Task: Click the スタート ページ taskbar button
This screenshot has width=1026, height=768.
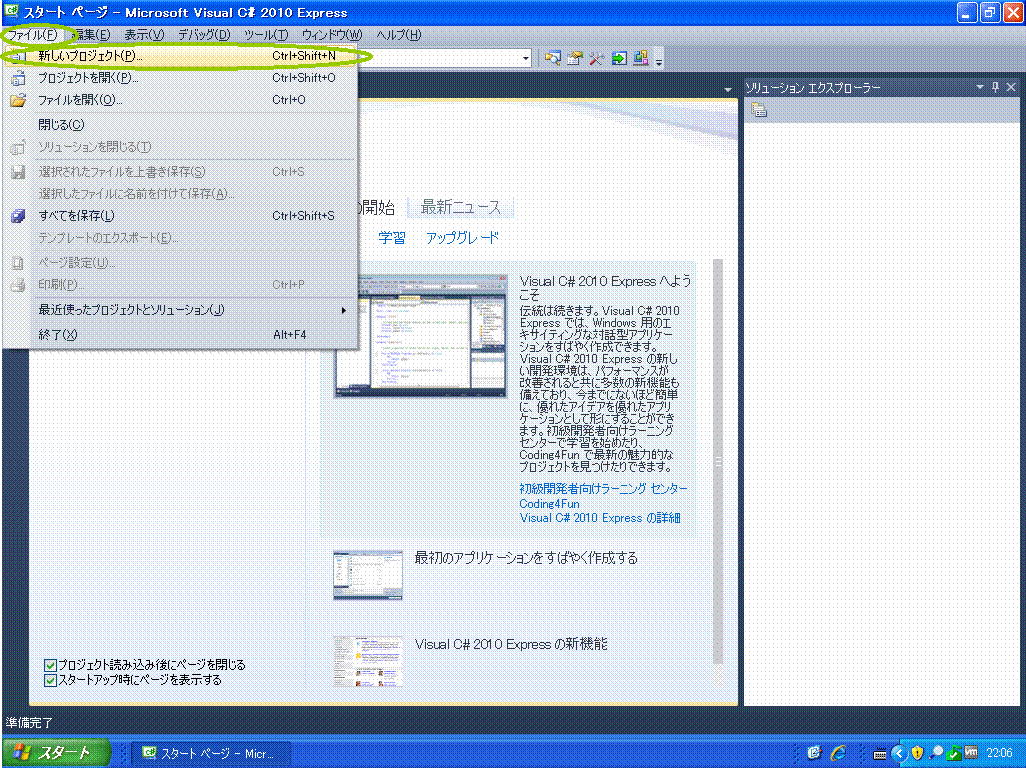Action: pos(209,754)
